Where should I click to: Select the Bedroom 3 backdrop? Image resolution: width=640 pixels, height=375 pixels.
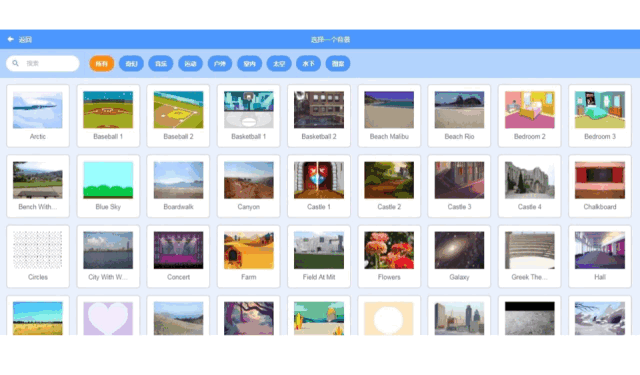pos(600,116)
